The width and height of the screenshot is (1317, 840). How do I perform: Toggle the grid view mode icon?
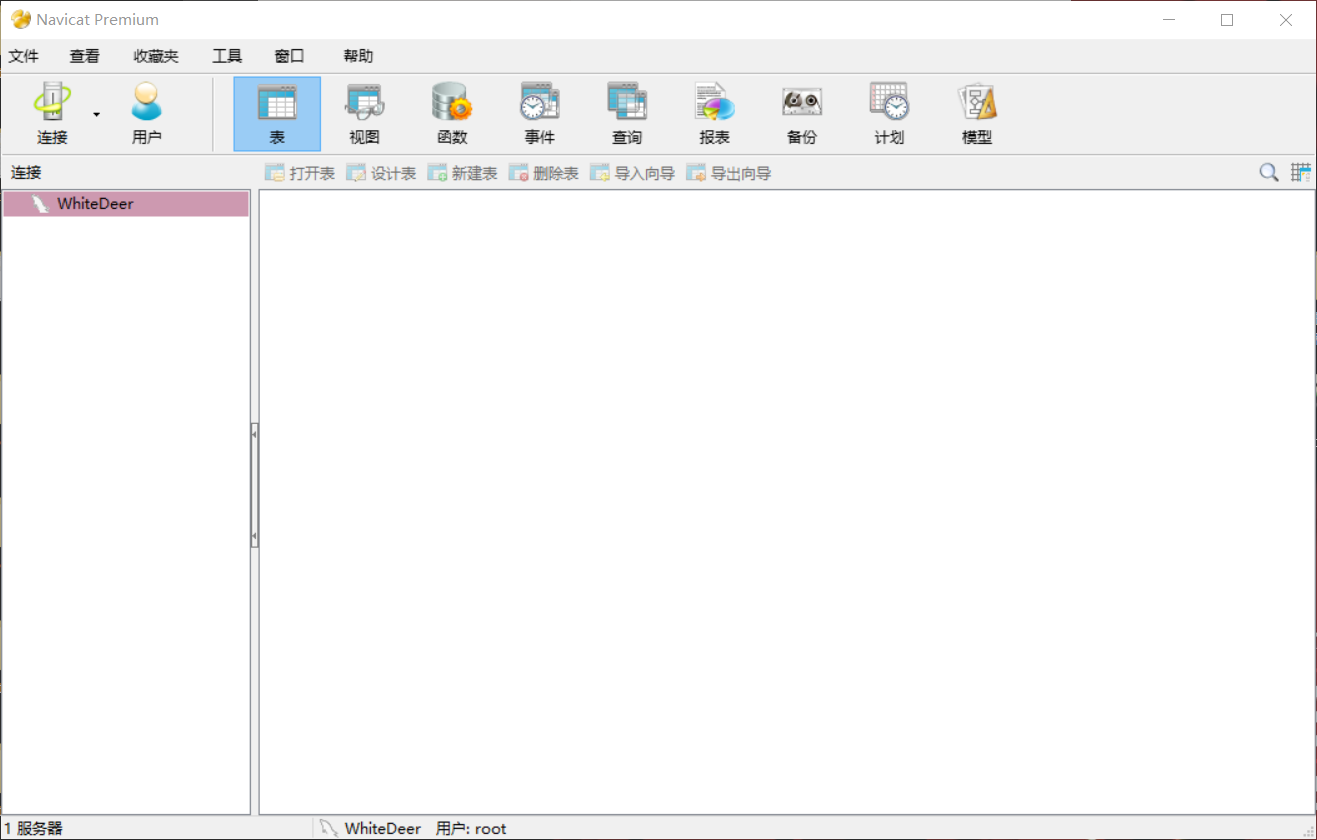point(1300,173)
